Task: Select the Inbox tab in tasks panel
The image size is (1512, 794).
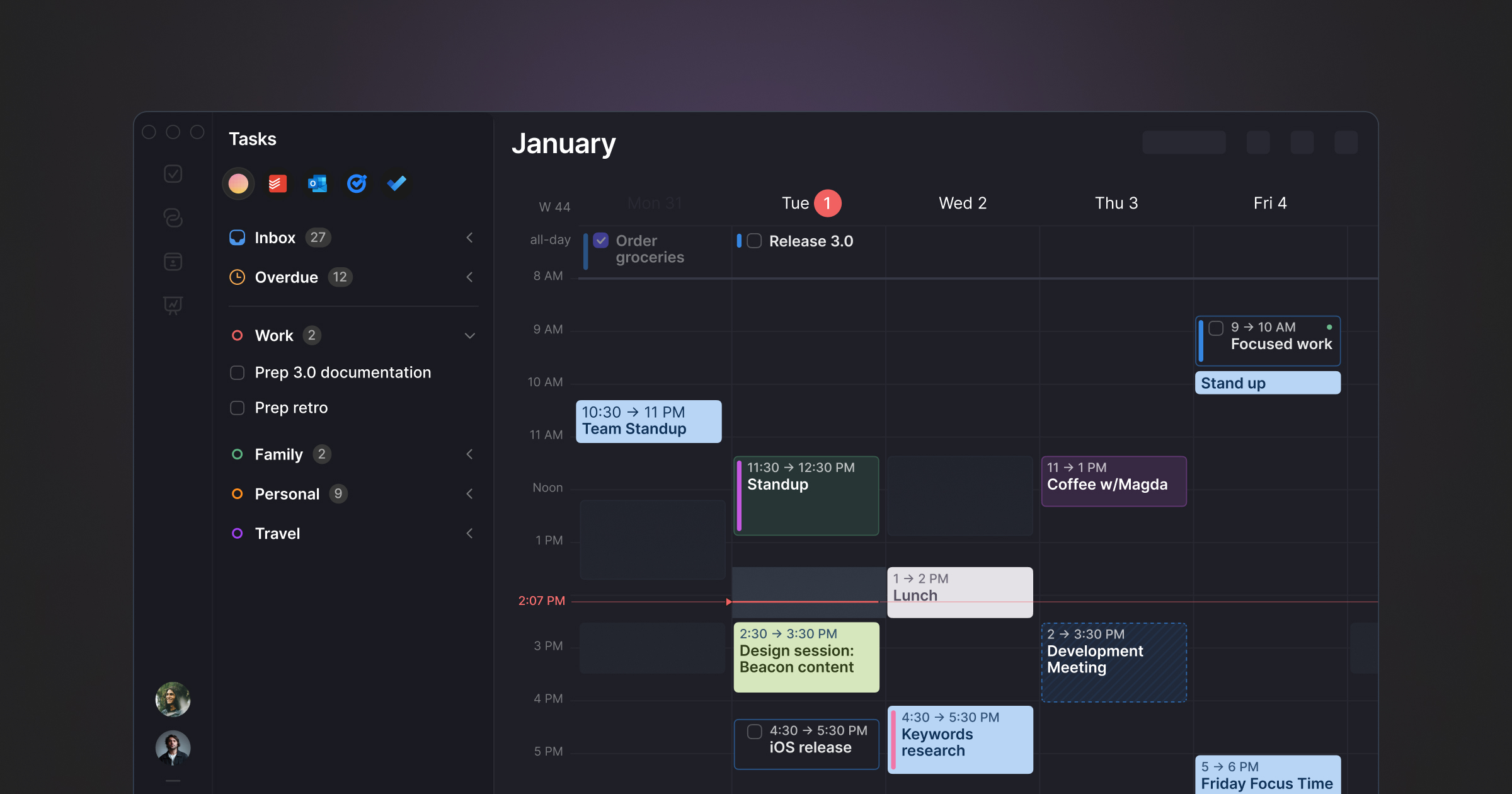Action: (x=275, y=237)
